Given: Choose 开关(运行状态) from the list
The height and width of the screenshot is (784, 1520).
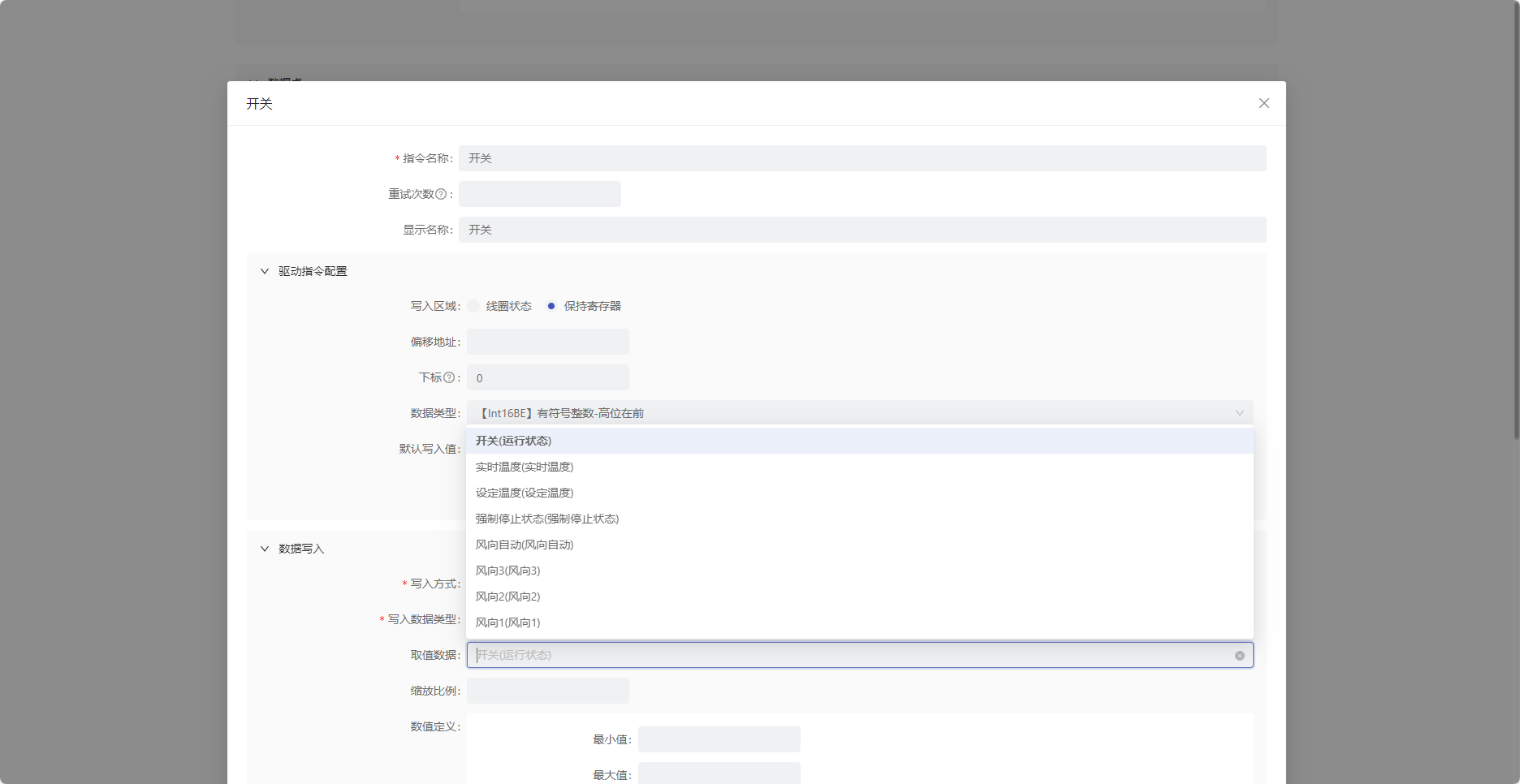Looking at the screenshot, I should pyautogui.click(x=860, y=441).
